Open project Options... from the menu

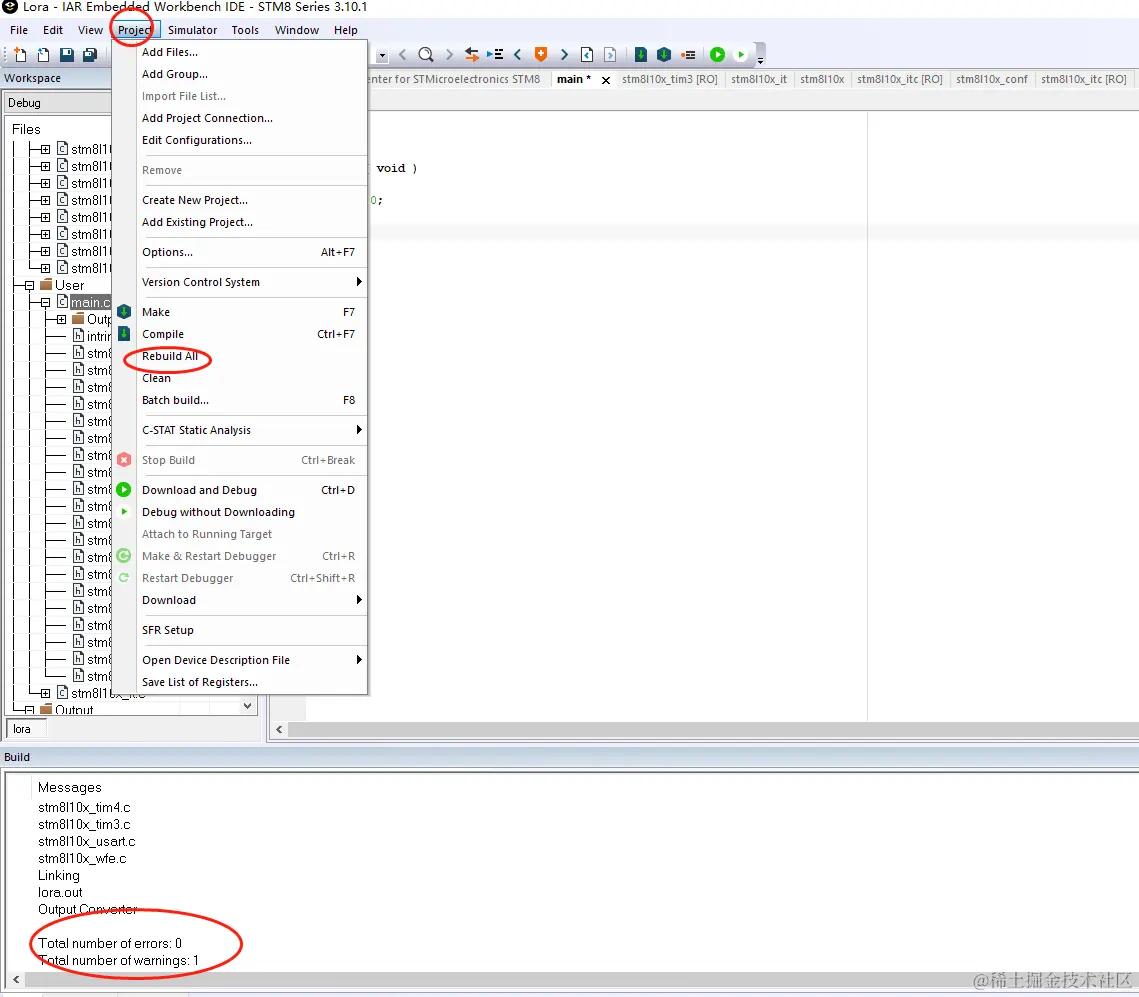tap(252, 252)
